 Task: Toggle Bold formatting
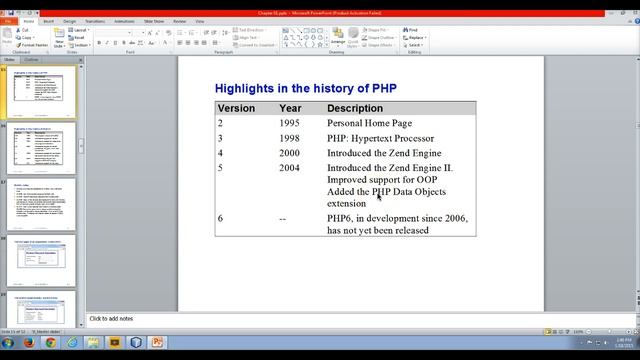[99, 43]
